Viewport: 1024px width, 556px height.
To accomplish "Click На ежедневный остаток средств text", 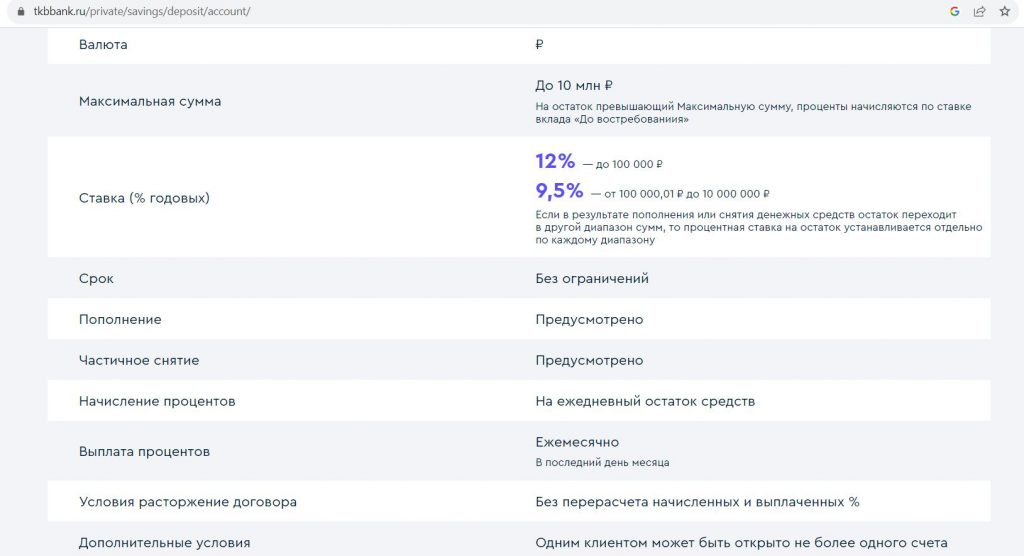I will pos(645,401).
